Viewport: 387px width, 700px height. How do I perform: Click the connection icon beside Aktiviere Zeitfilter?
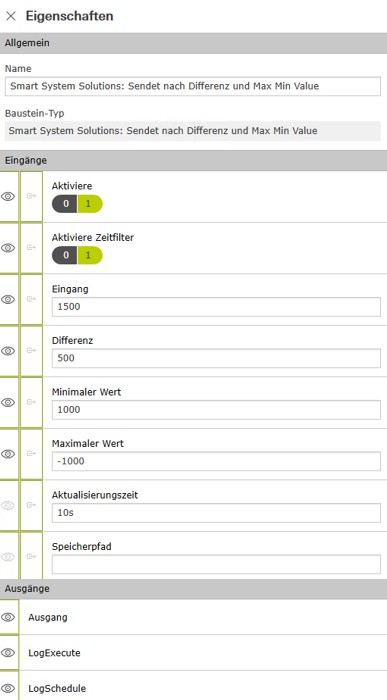(31, 247)
